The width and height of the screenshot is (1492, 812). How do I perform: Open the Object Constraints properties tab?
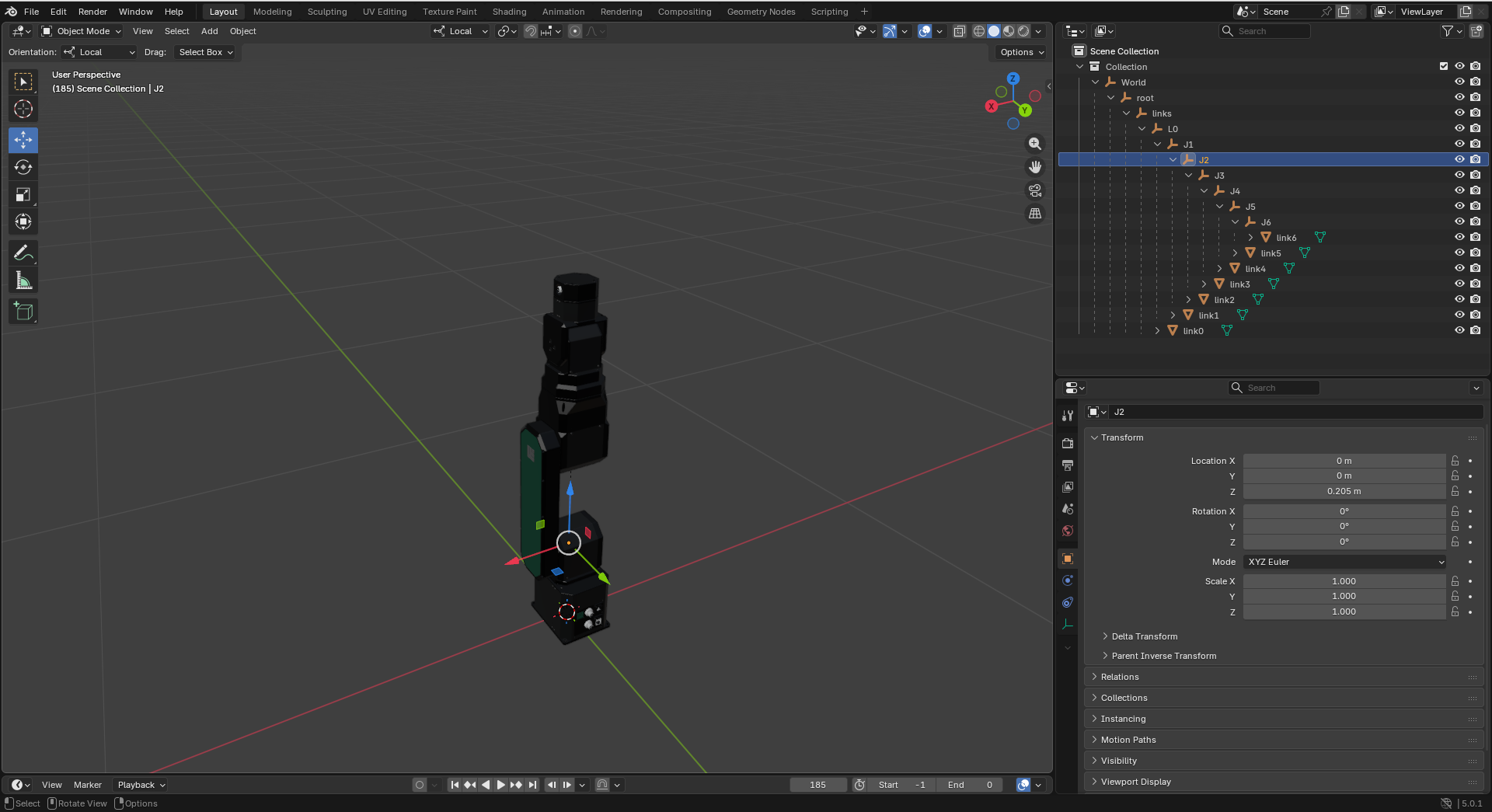click(1068, 602)
